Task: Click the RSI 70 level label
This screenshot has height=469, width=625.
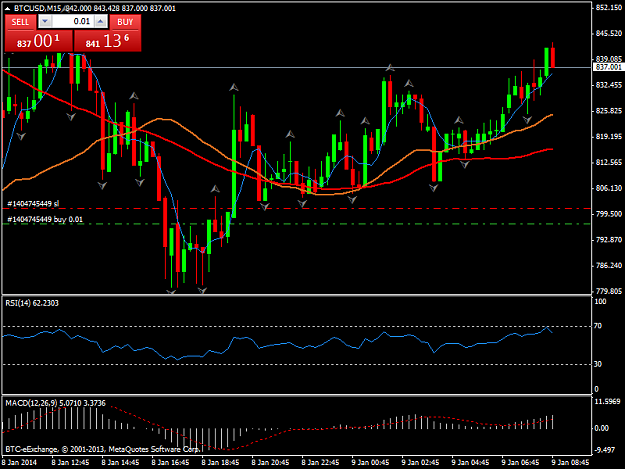Action: pyautogui.click(x=598, y=326)
